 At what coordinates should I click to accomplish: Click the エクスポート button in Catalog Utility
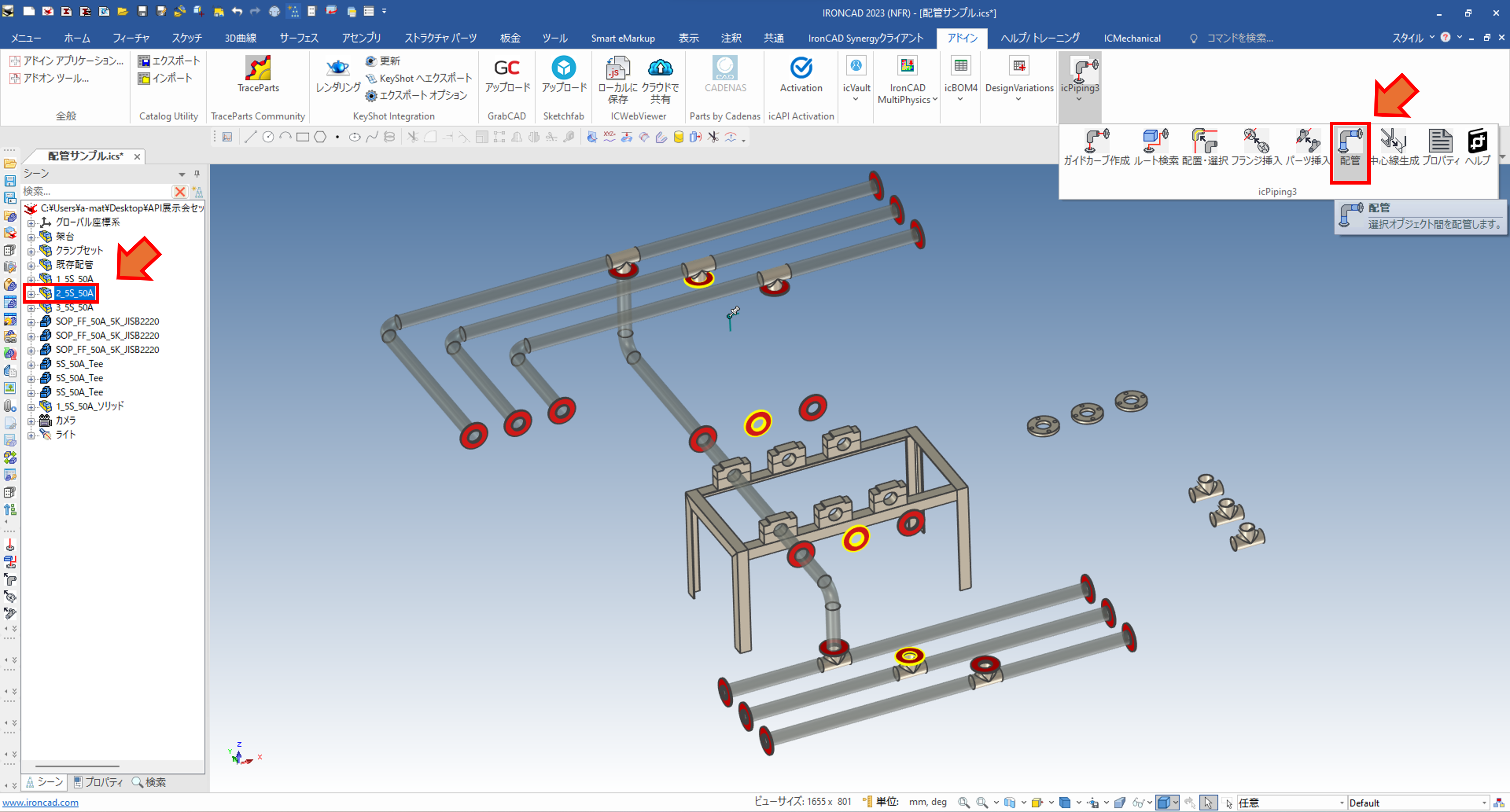[169, 60]
